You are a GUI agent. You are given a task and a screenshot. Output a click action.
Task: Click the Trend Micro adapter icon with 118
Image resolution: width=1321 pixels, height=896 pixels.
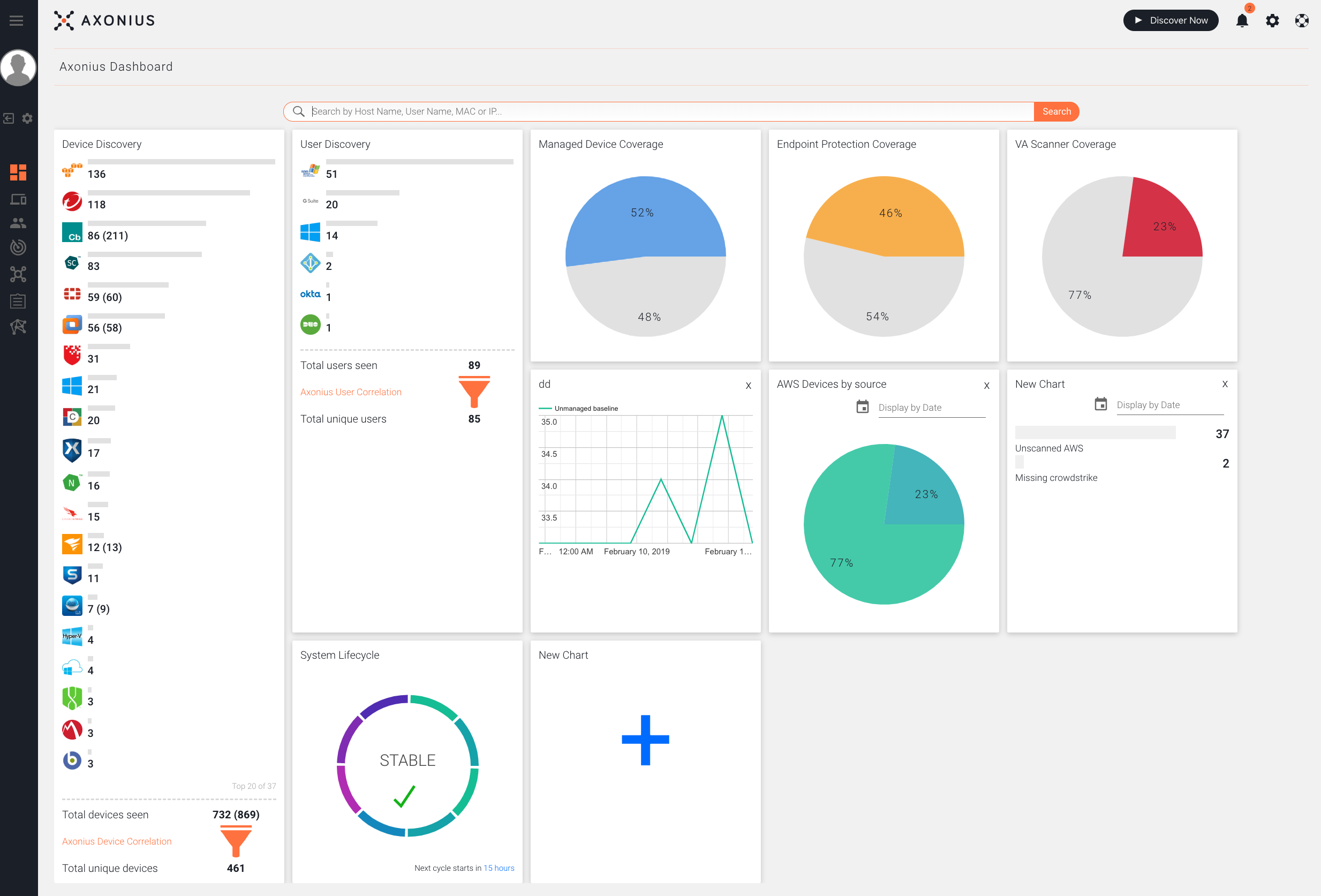(72, 201)
